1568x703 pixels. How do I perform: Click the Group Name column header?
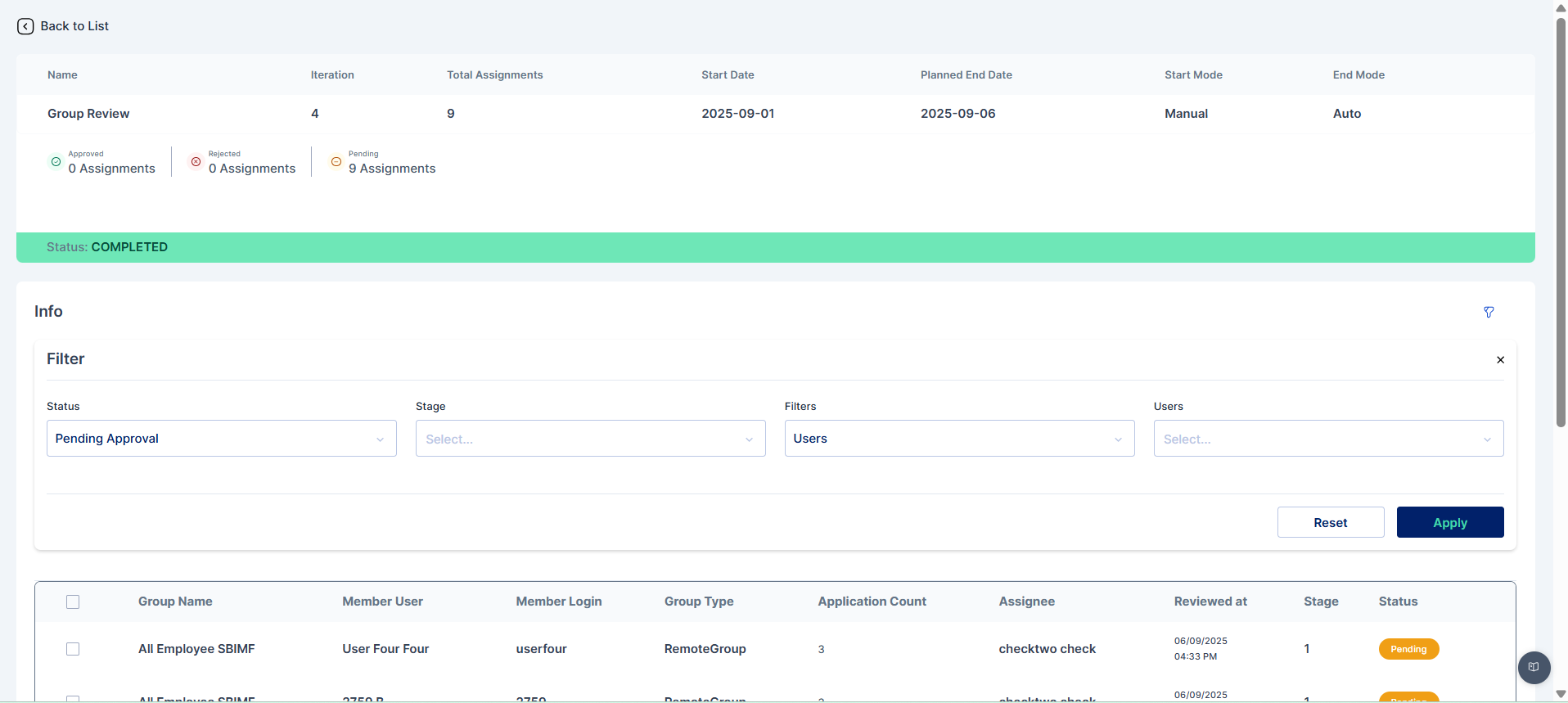tap(175, 602)
